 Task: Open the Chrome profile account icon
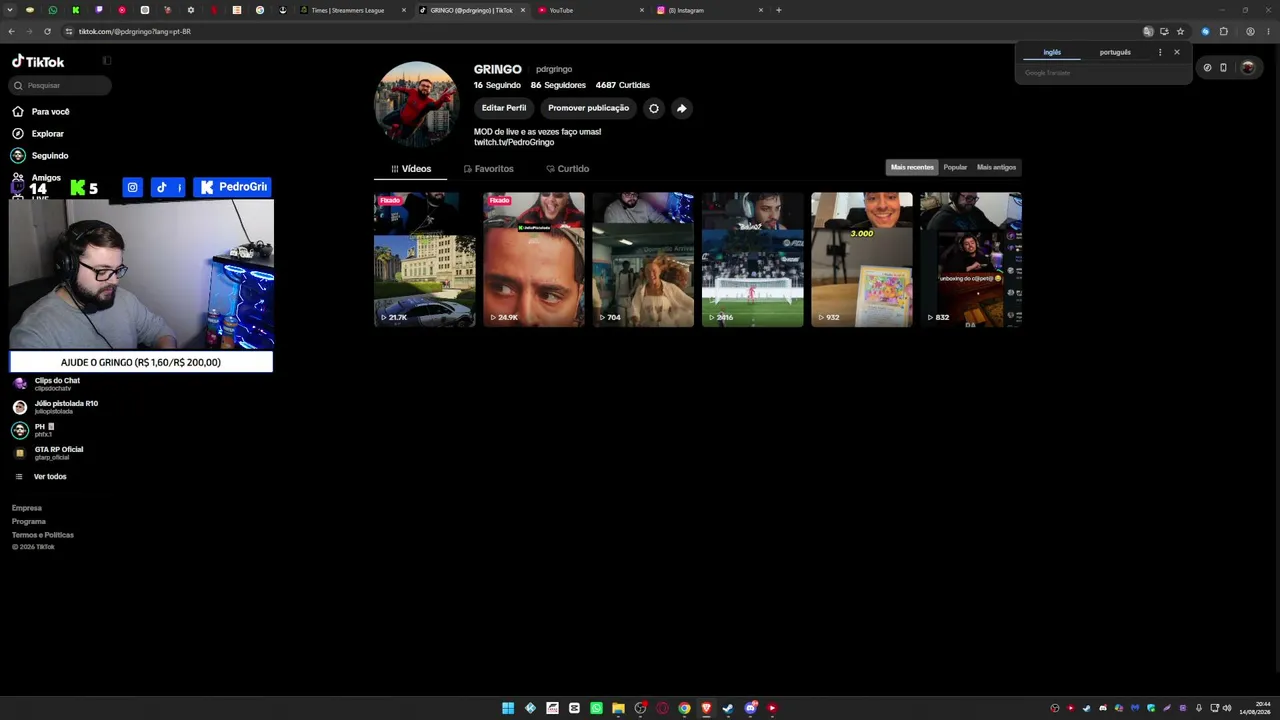tap(1250, 31)
